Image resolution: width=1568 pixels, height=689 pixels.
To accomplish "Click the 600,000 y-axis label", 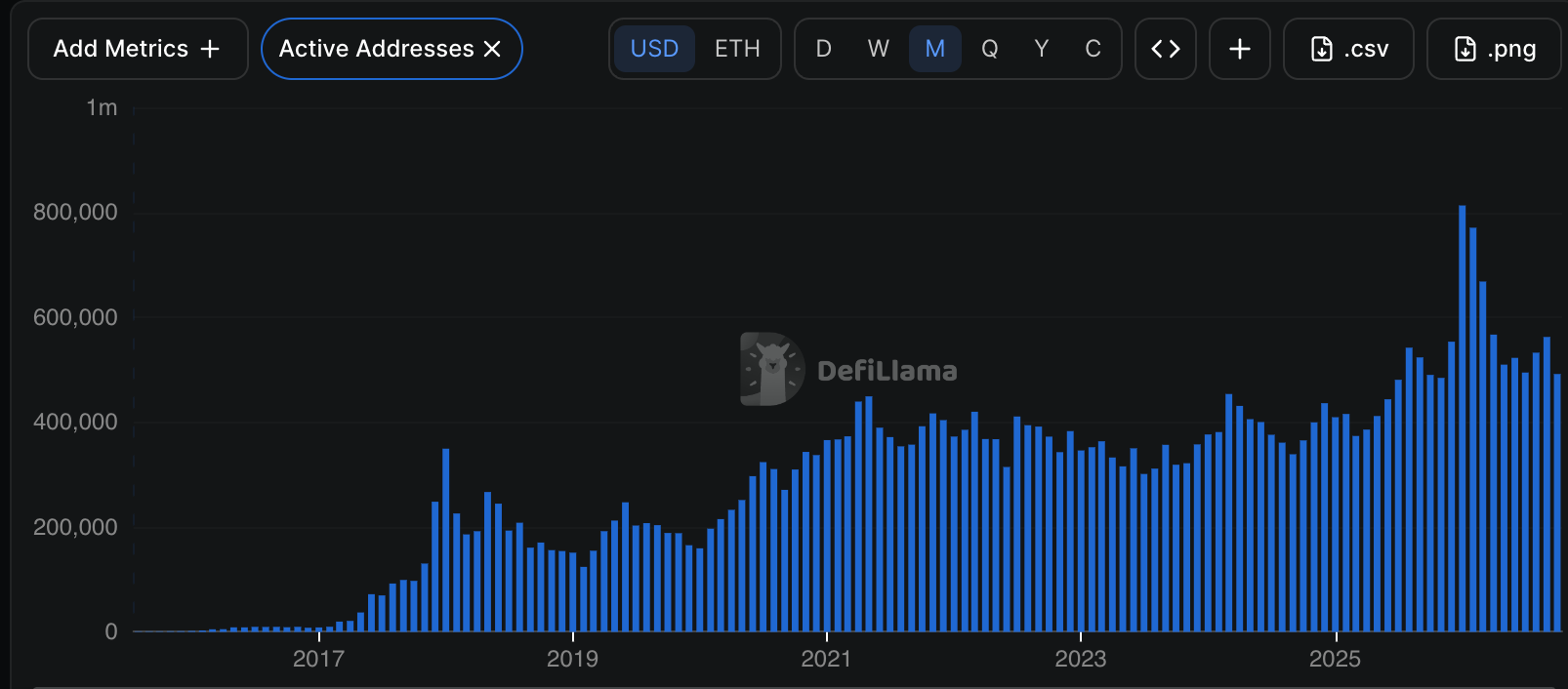I will [75, 317].
